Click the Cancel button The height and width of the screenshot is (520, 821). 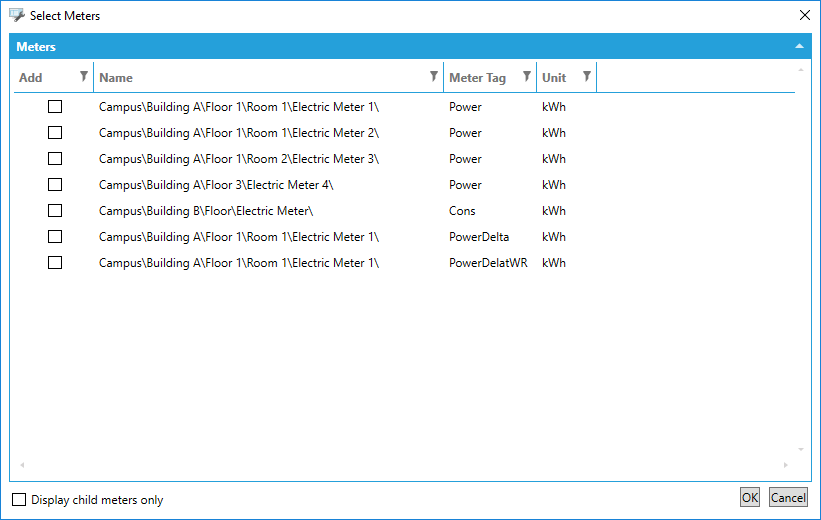788,498
